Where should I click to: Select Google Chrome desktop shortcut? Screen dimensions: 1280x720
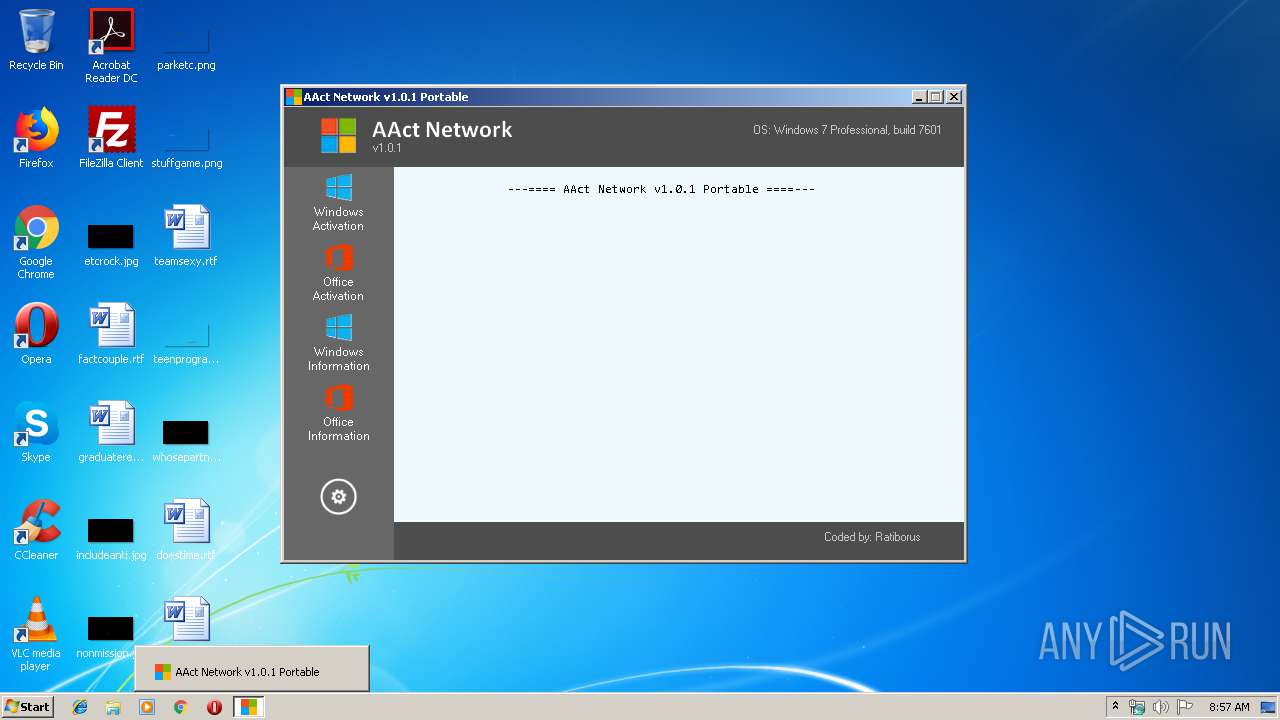click(36, 242)
